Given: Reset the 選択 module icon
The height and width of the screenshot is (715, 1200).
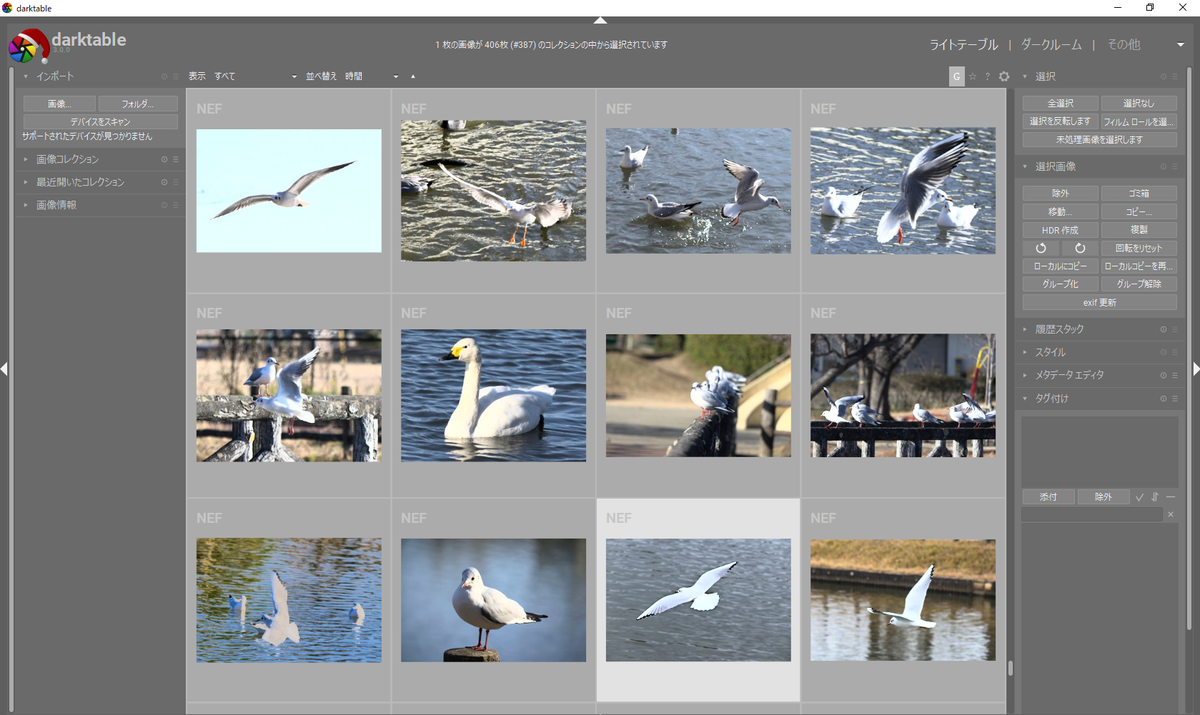Looking at the screenshot, I should 1163,76.
